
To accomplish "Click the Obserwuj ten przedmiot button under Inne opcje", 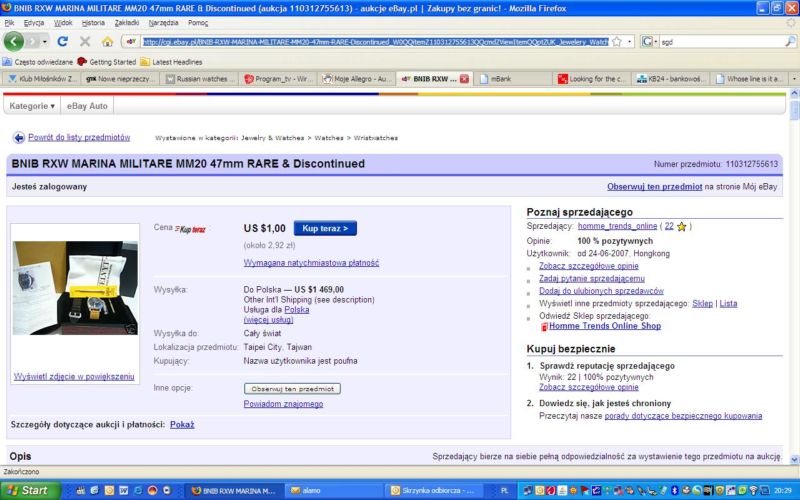I will pyautogui.click(x=292, y=389).
